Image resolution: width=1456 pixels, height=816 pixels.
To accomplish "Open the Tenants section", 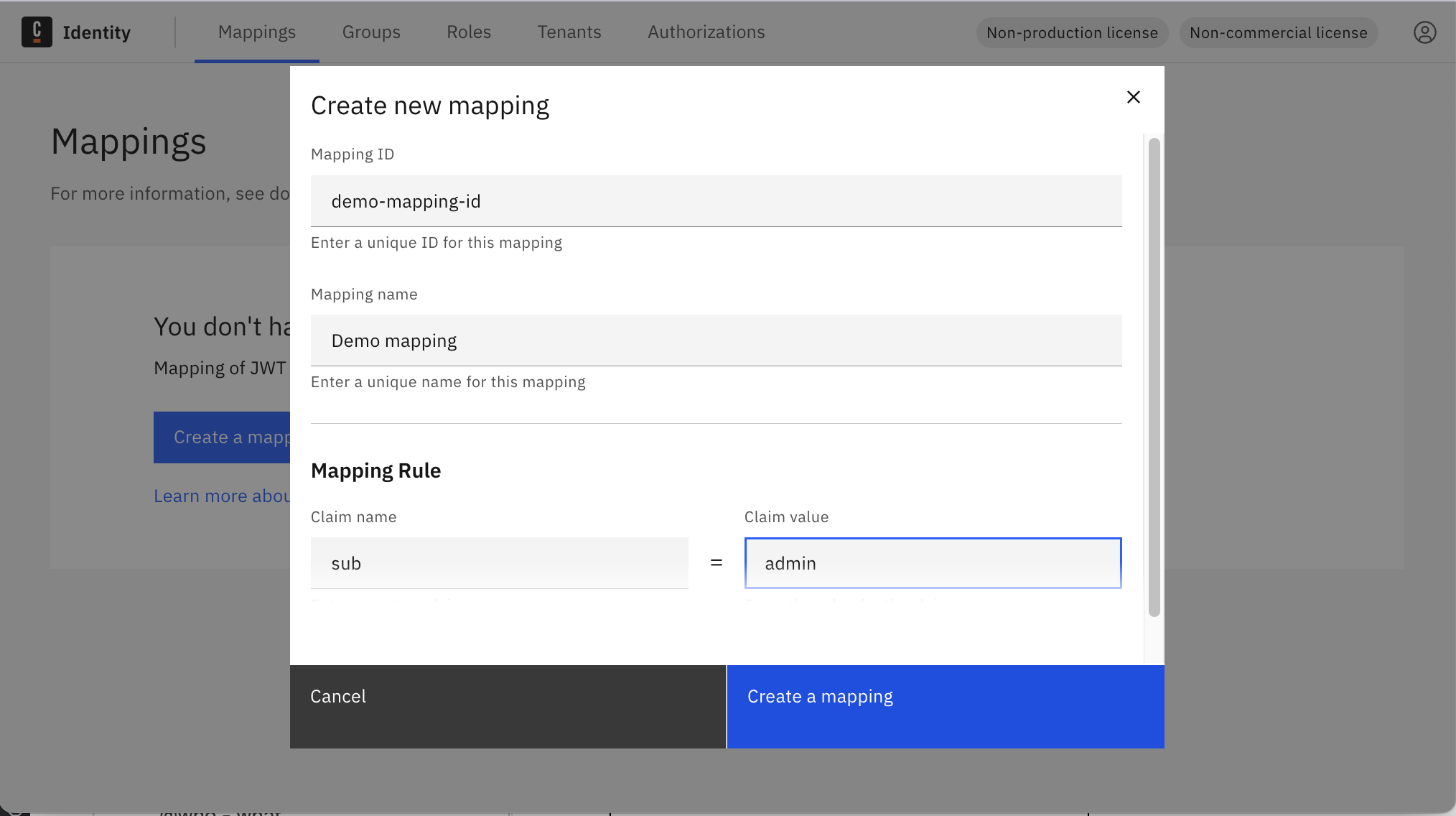I will 569,32.
